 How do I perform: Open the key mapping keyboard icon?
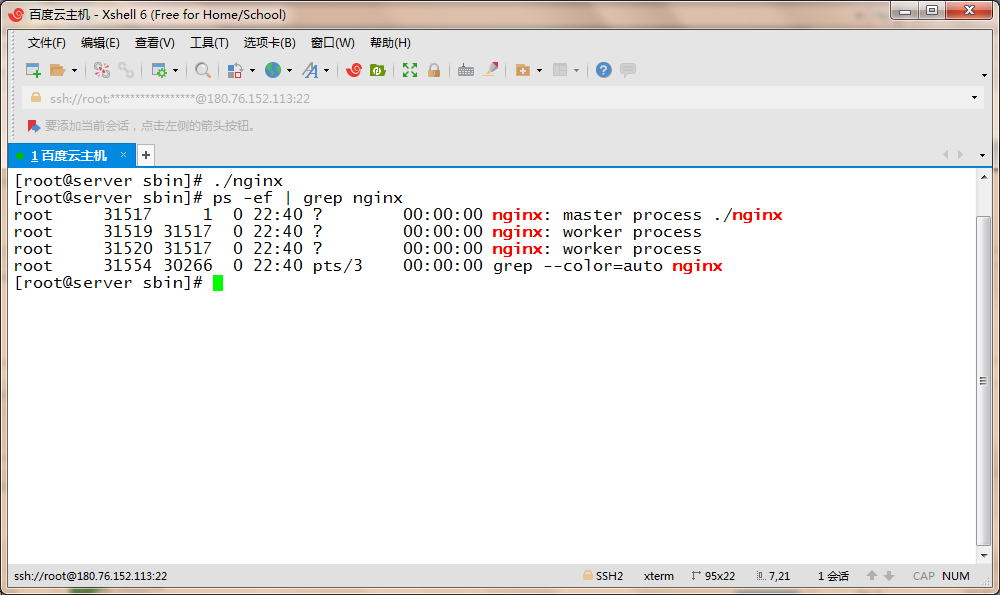[466, 70]
